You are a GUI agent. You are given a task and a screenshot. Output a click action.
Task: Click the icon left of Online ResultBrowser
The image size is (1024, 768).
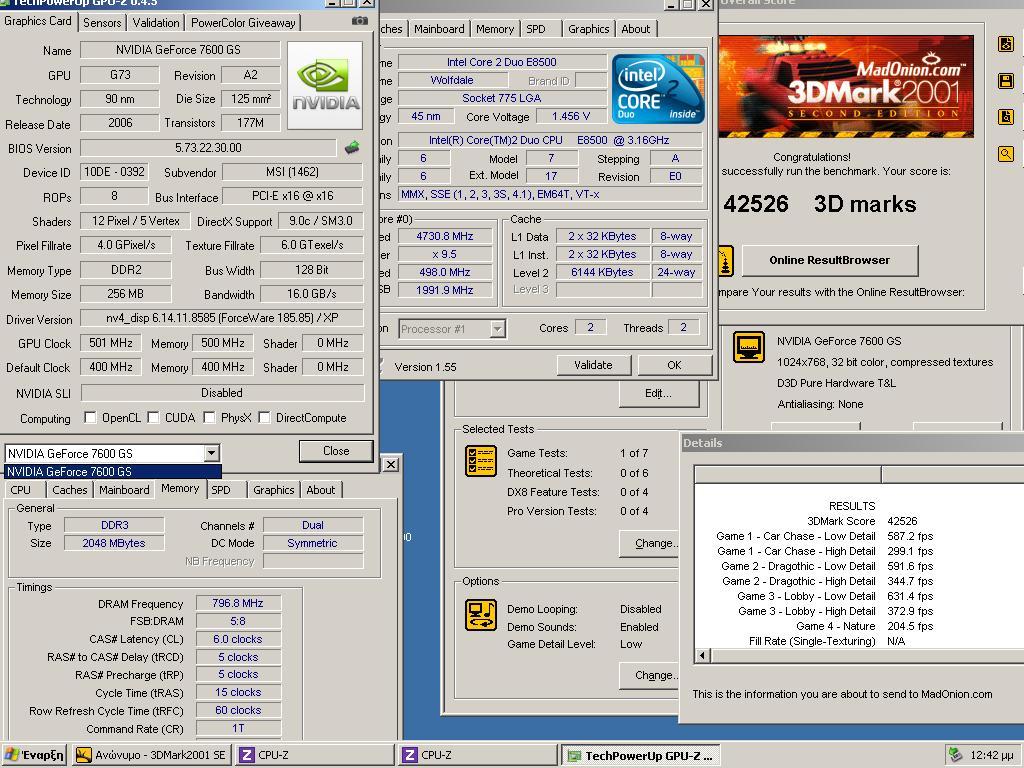726,261
